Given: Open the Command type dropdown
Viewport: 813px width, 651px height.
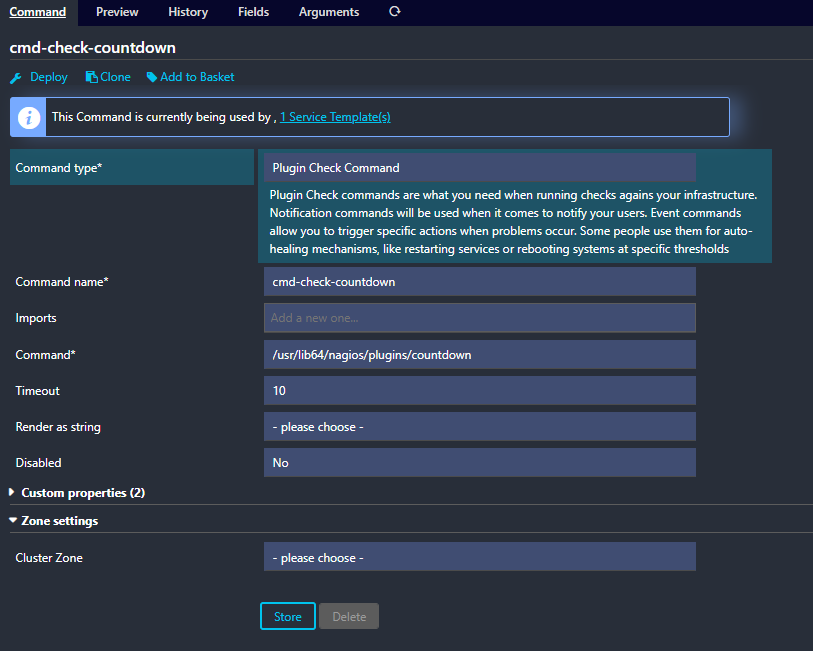Looking at the screenshot, I should click(479, 168).
